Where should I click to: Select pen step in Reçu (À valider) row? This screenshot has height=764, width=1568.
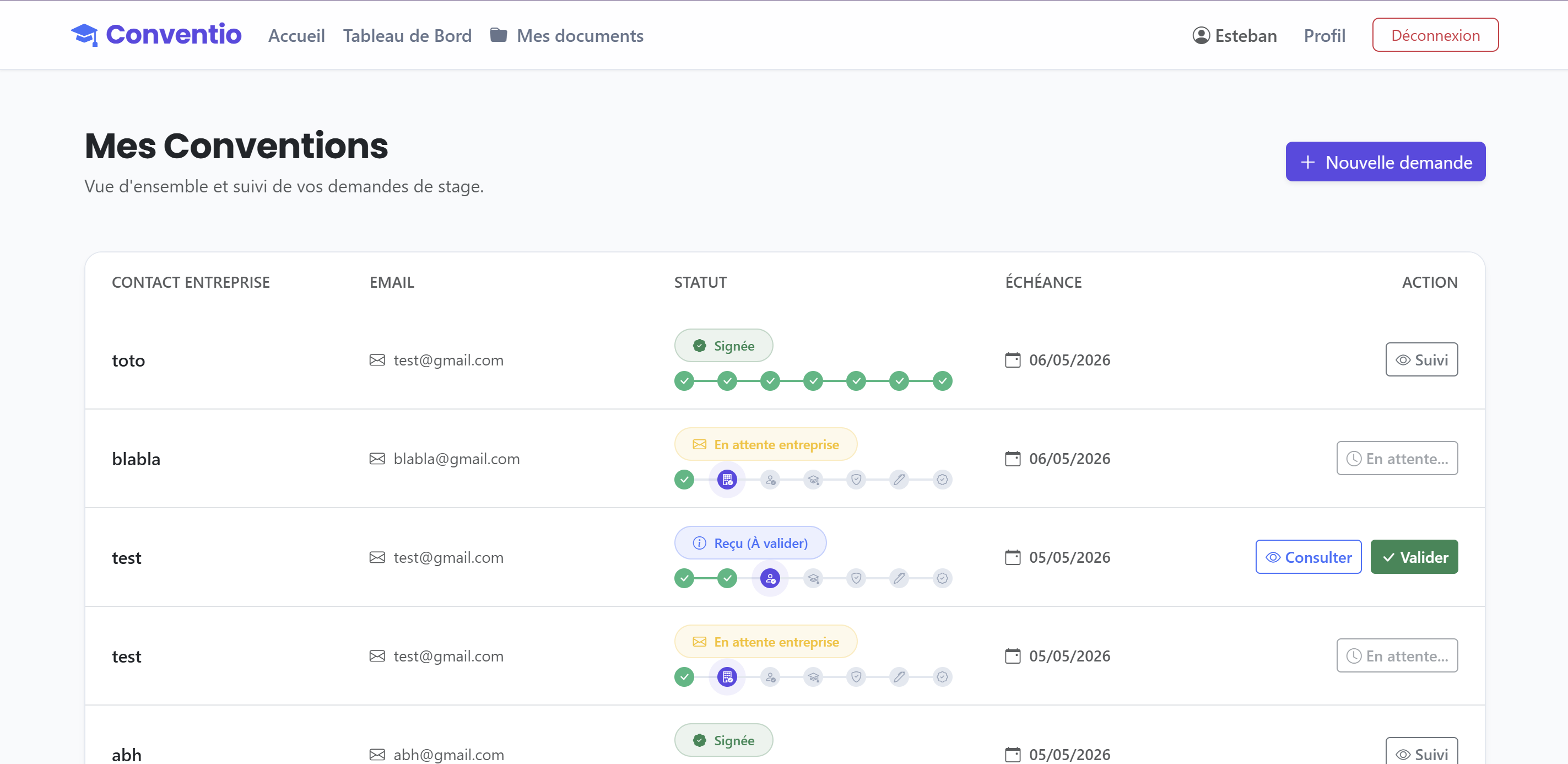click(x=899, y=578)
